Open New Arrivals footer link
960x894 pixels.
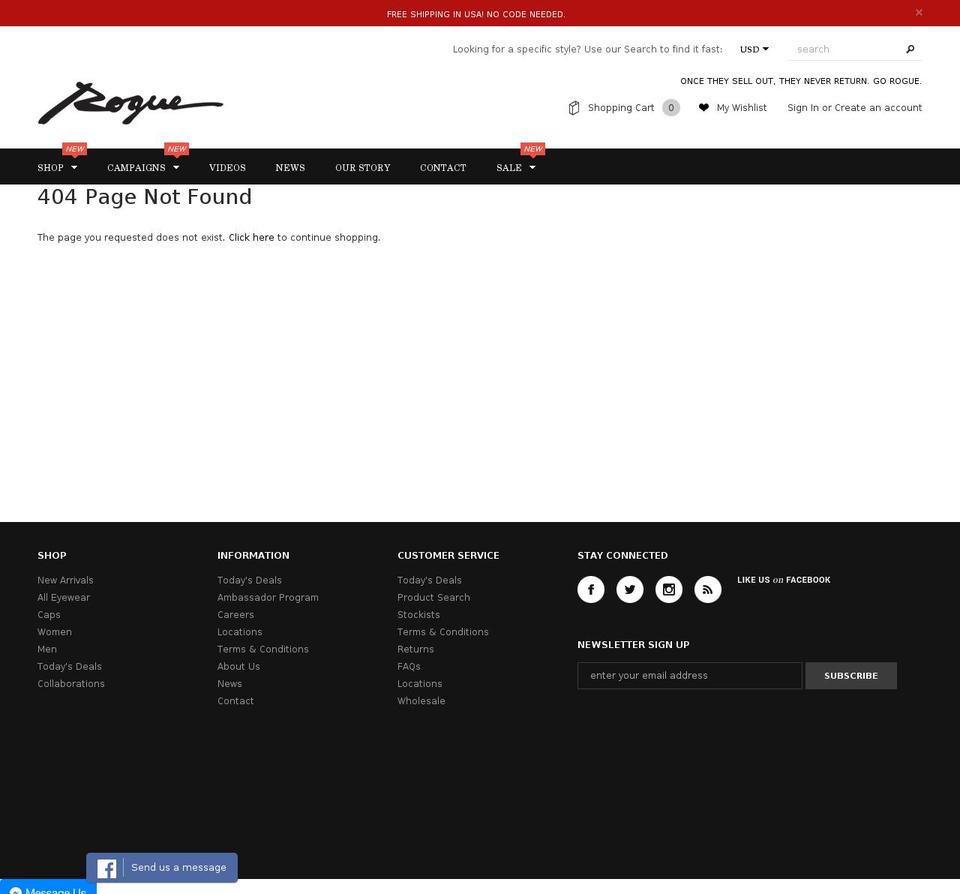[x=66, y=580]
